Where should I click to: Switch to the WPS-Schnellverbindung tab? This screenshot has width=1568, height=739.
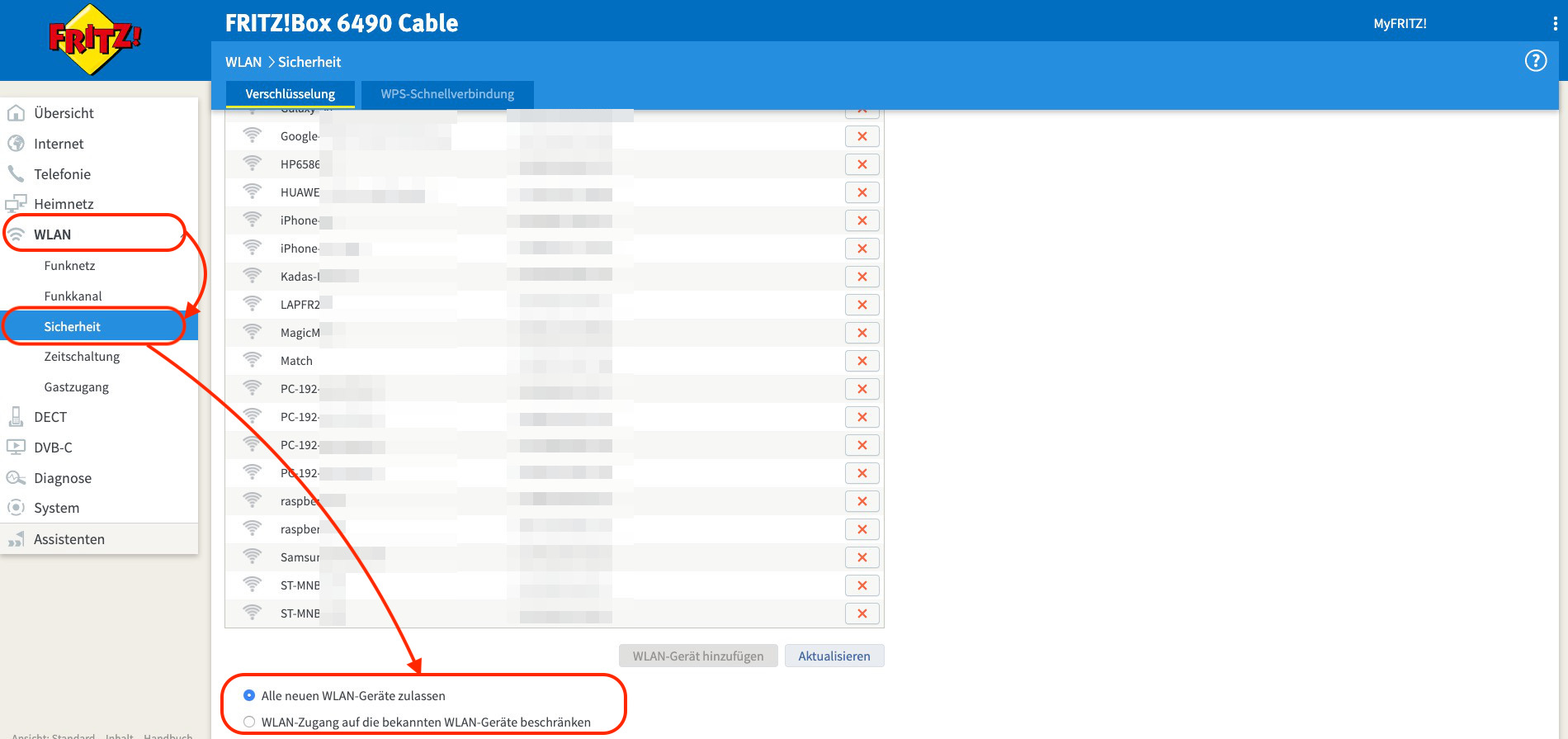(447, 94)
